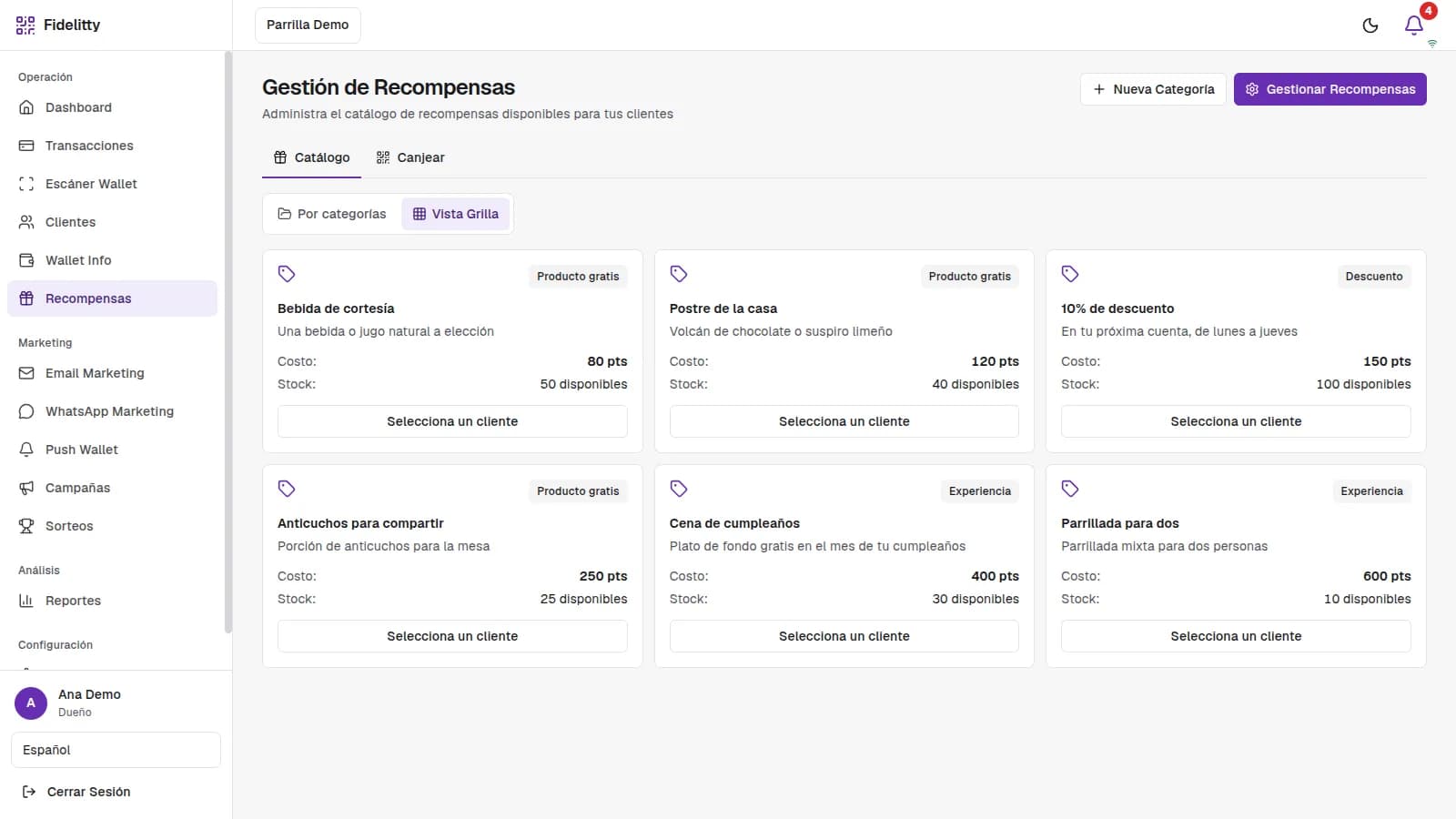Click Selecciona un cliente under Postre de la casa
Screen dimensions: 1456x819
[x=844, y=421]
